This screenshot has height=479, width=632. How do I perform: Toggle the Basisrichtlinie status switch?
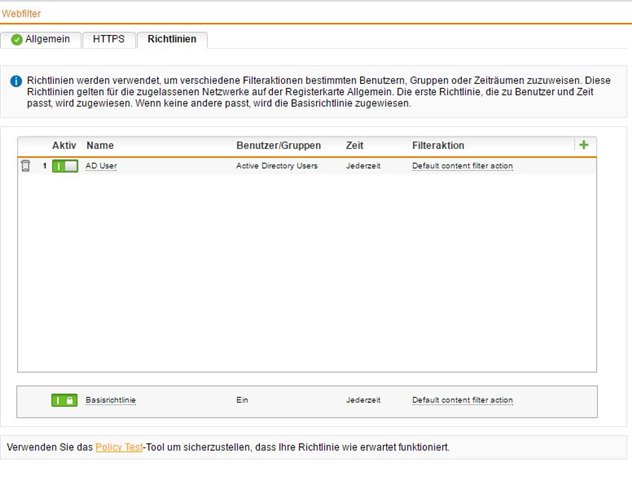(65, 400)
